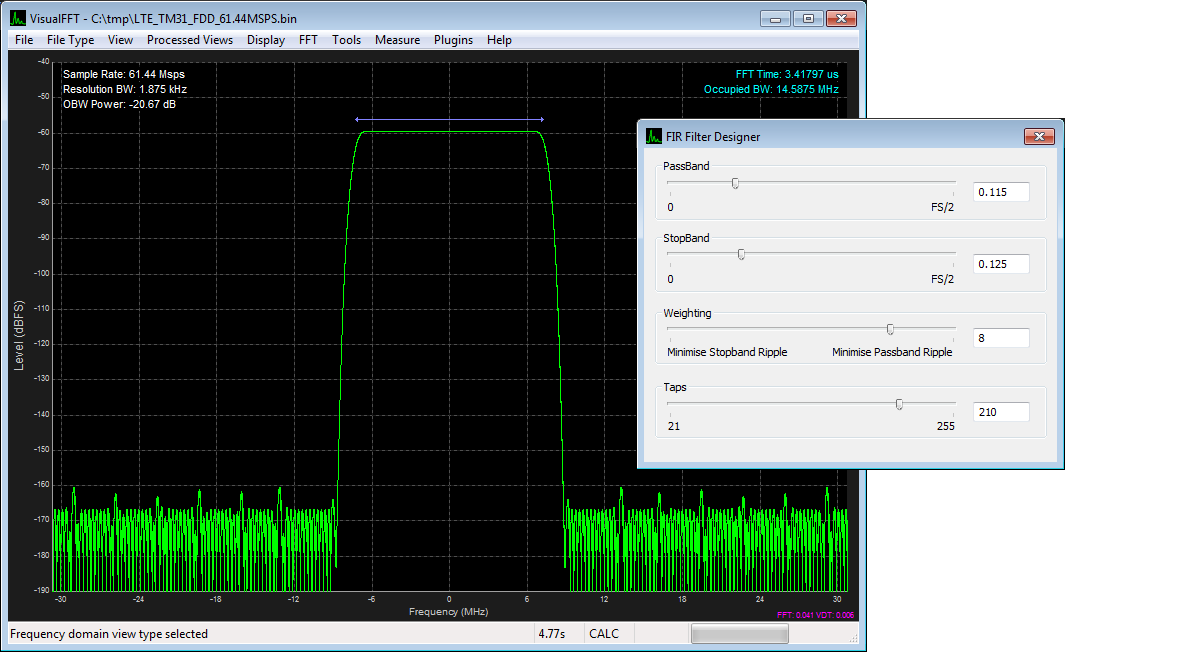Open the View menu
Image resolution: width=1200 pixels, height=652 pixels.
[x=120, y=40]
